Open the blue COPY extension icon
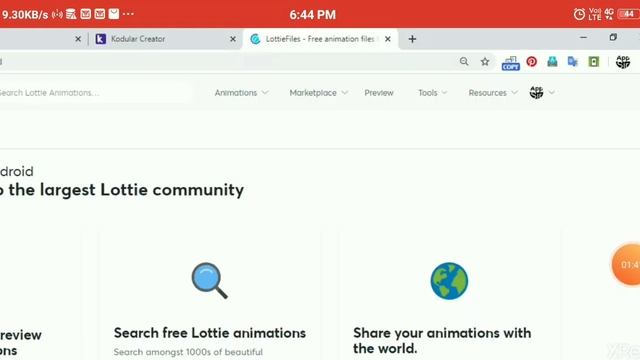This screenshot has height=360, width=640. [511, 63]
